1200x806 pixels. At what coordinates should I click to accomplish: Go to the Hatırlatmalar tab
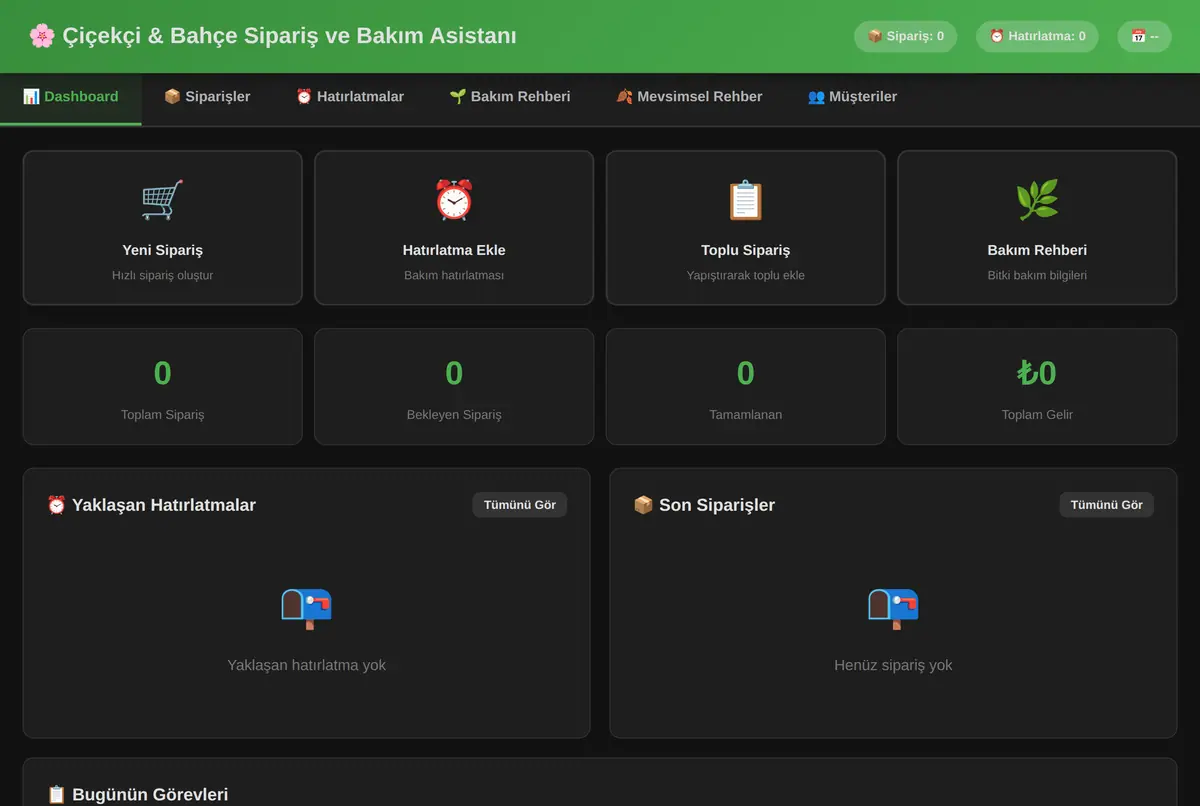tap(350, 97)
